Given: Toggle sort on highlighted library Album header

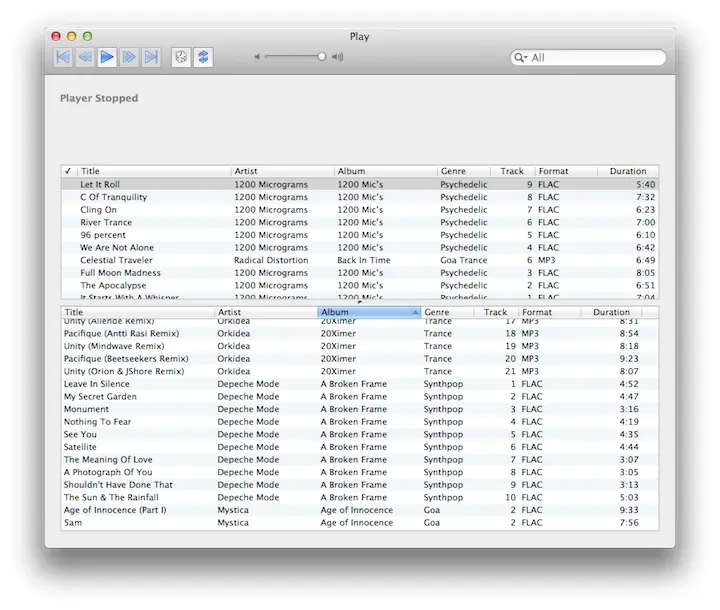Looking at the screenshot, I should point(369,312).
